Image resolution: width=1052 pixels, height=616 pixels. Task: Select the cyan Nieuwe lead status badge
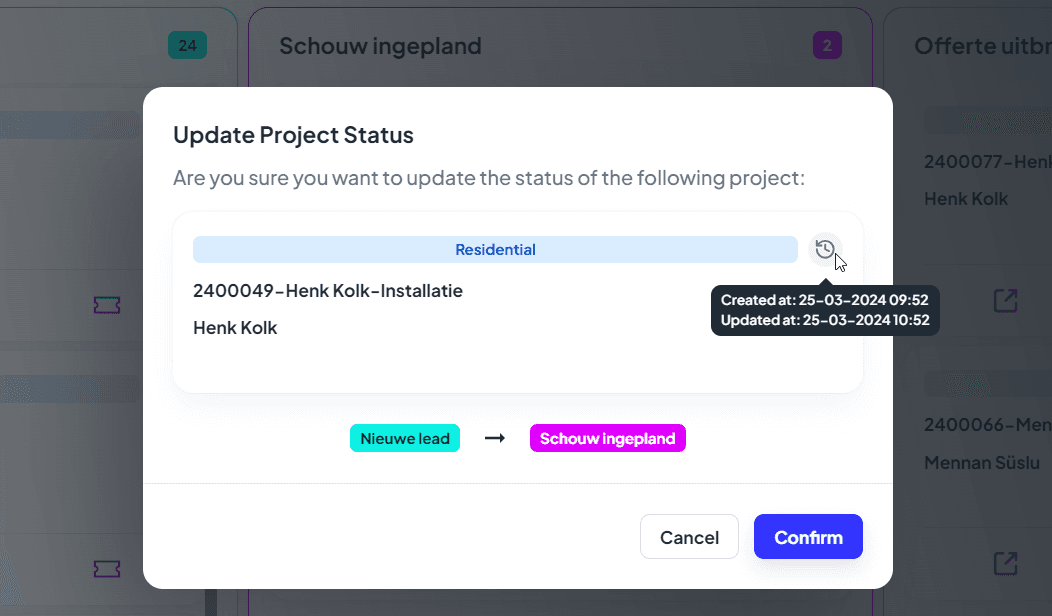(x=404, y=438)
